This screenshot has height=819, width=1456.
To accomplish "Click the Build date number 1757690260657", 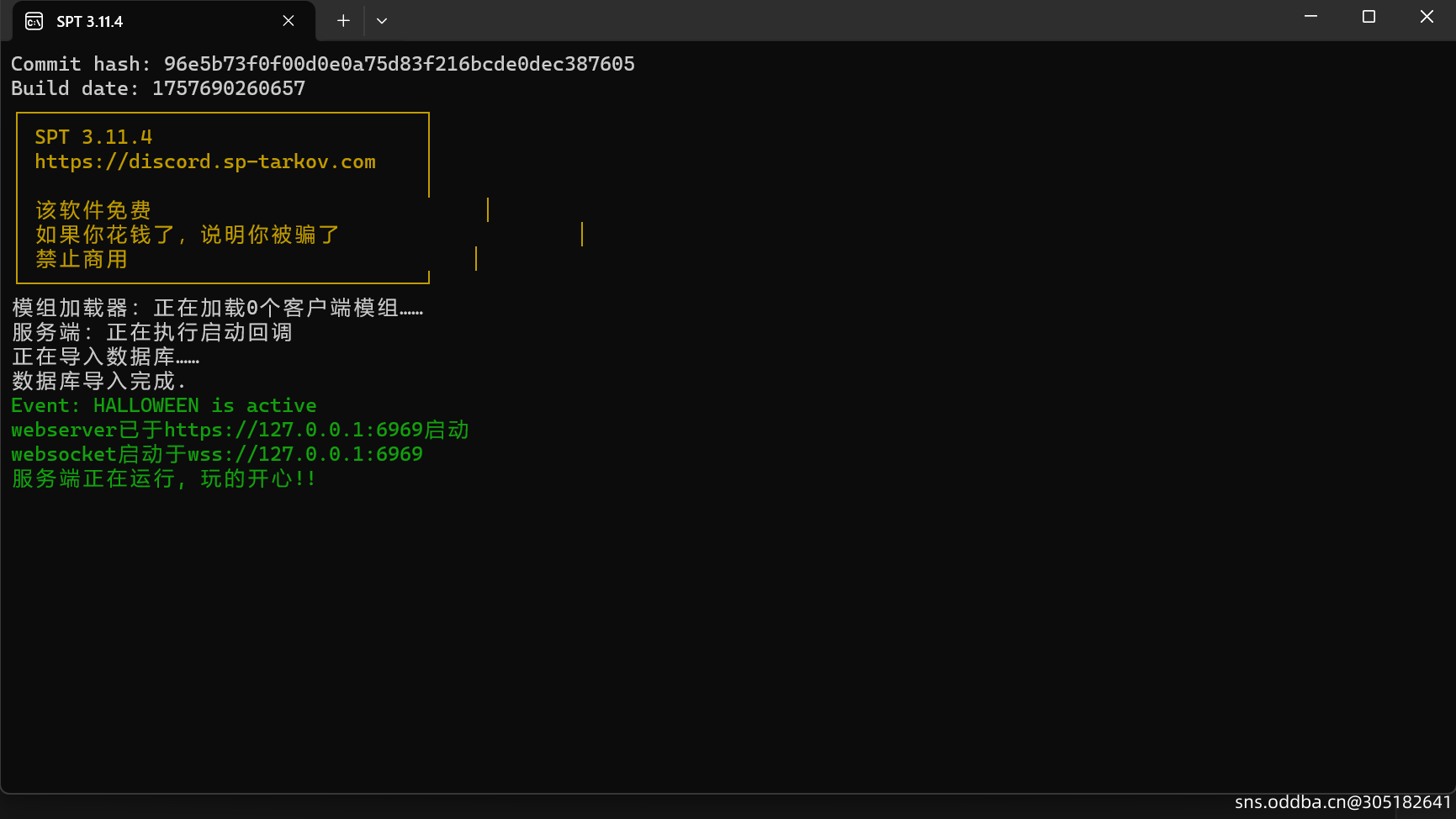I will click(x=228, y=88).
